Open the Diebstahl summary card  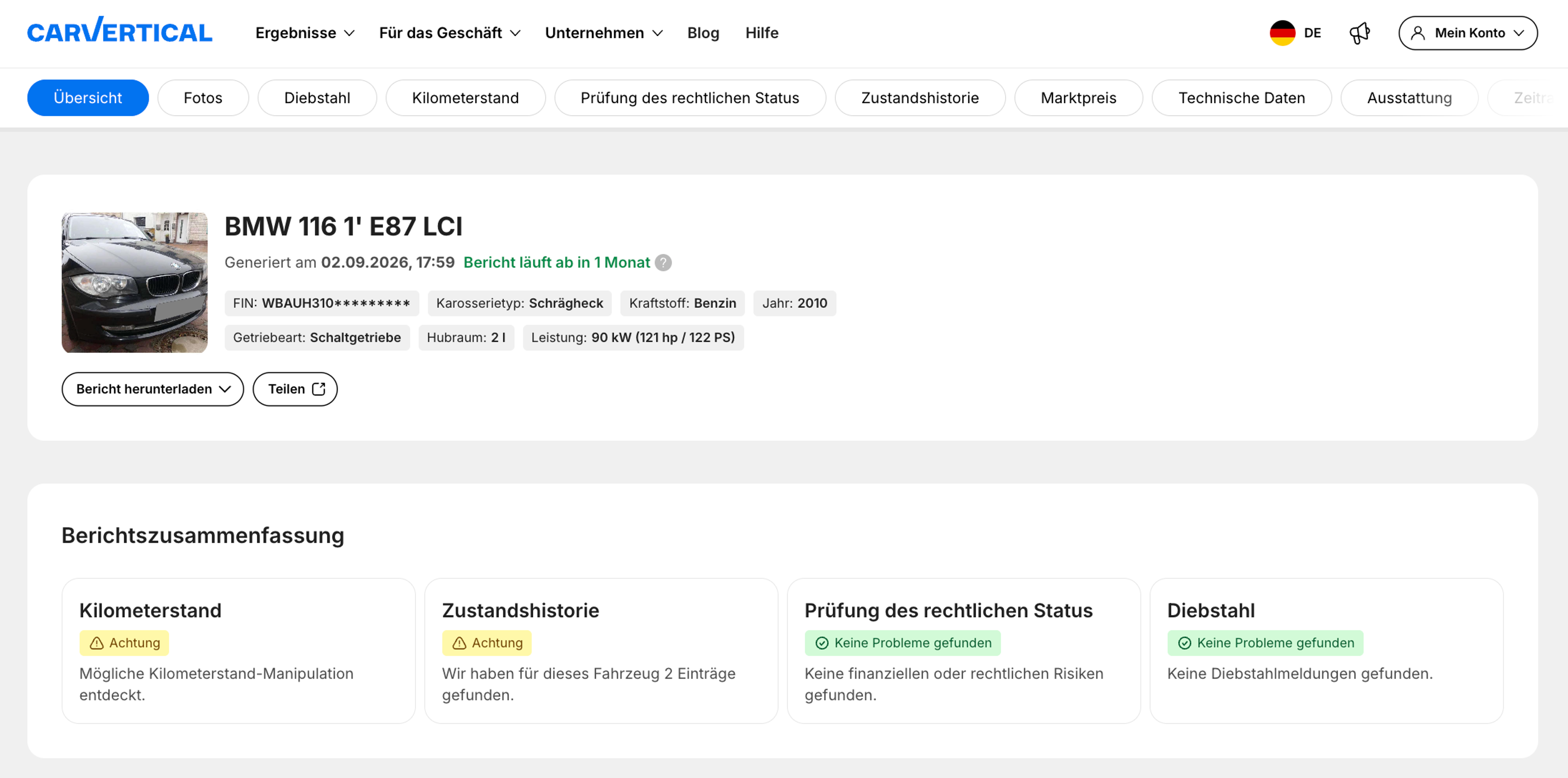click(1327, 650)
